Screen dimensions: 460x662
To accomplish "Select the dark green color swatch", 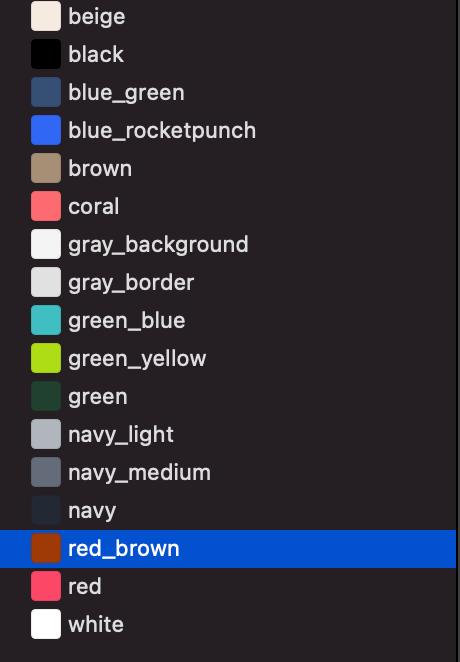I will (46, 396).
